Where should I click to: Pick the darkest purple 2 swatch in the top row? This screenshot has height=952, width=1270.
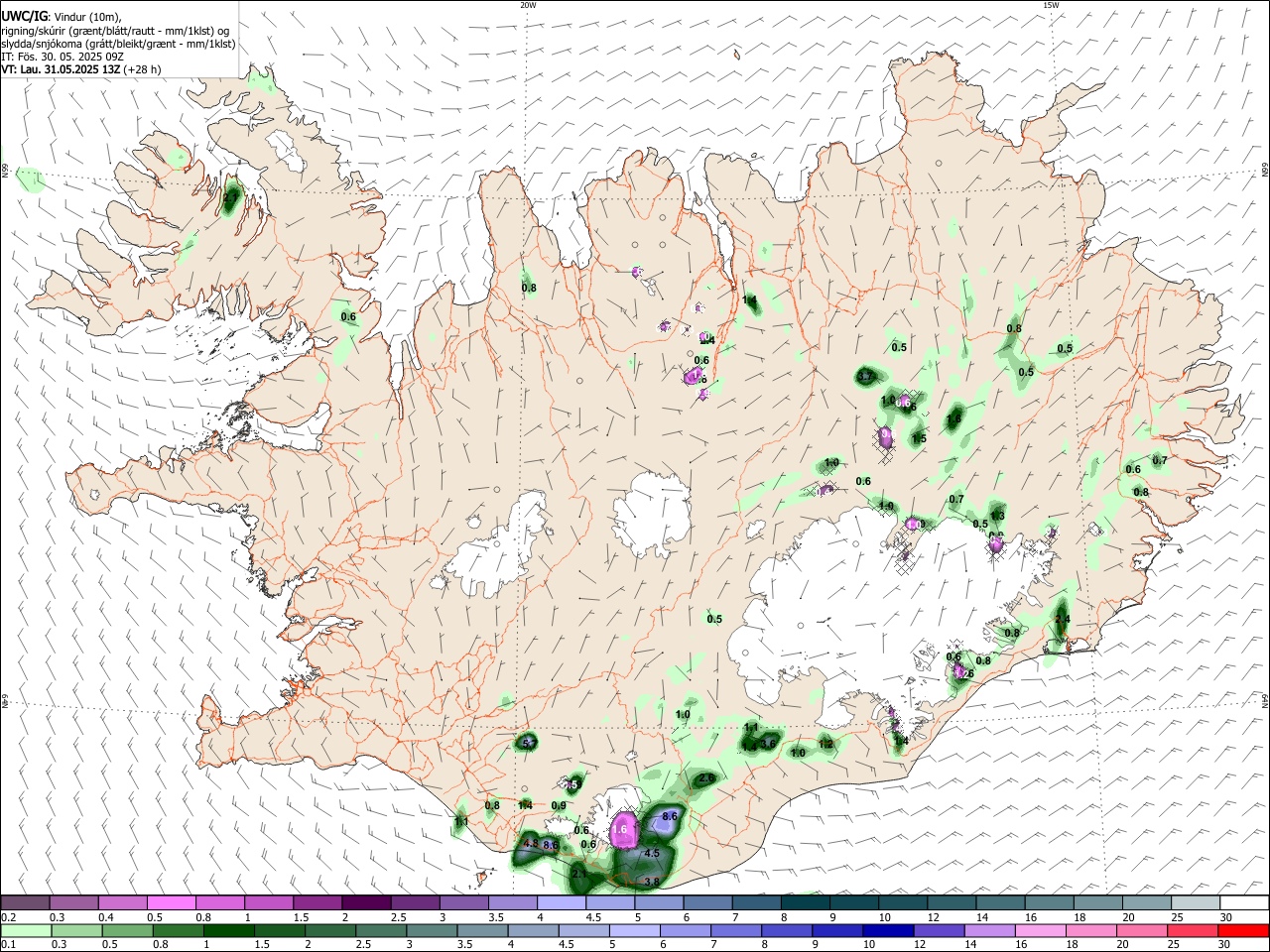pos(366,902)
